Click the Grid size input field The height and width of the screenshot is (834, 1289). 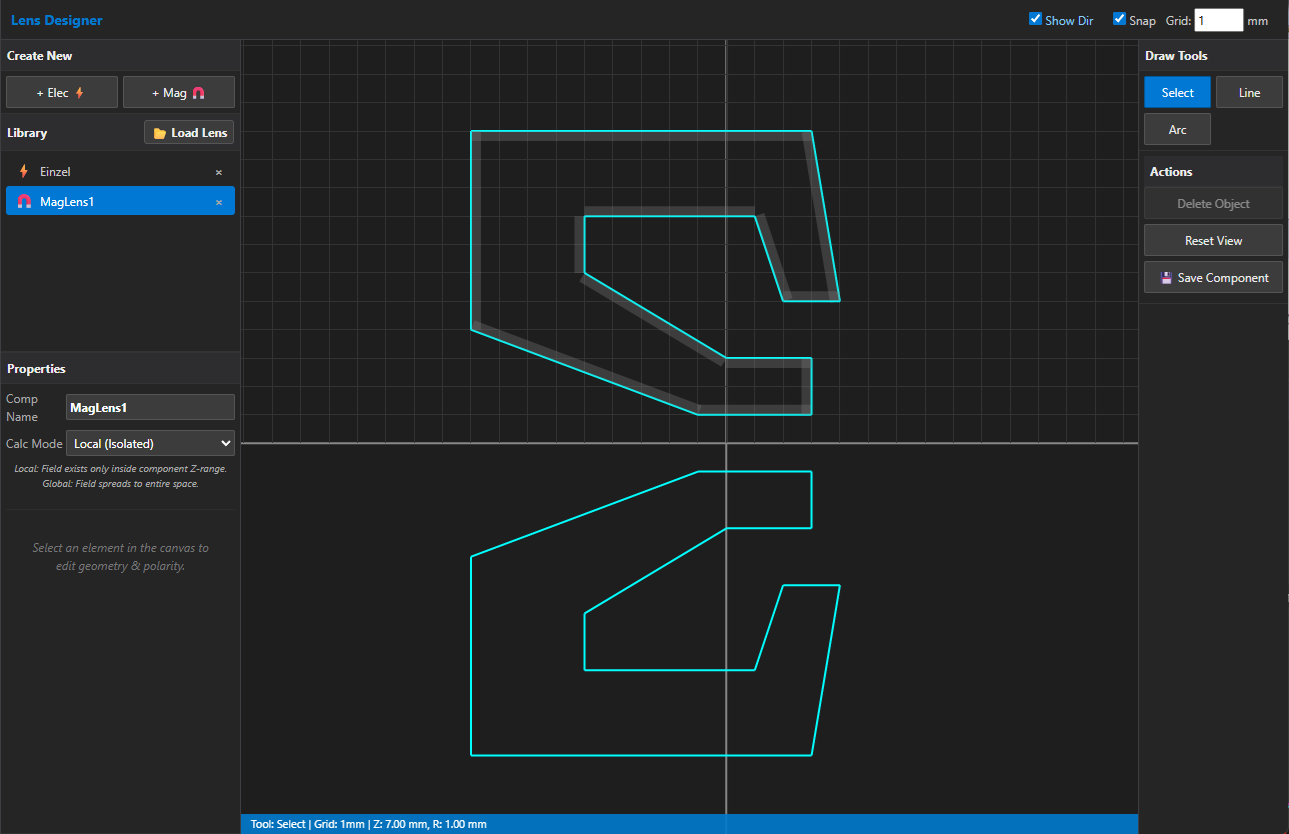(x=1217, y=20)
